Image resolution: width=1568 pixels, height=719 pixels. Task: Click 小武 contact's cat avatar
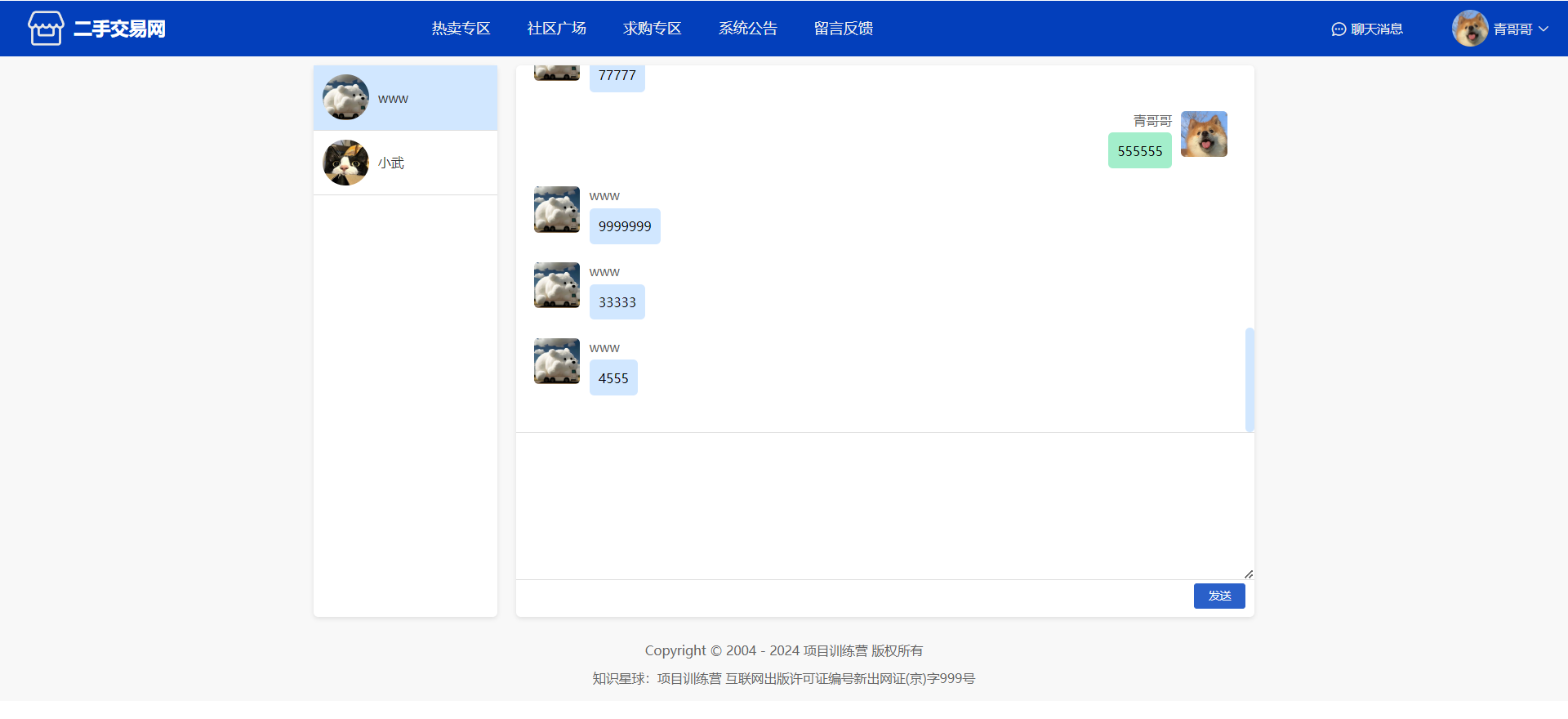pyautogui.click(x=345, y=163)
